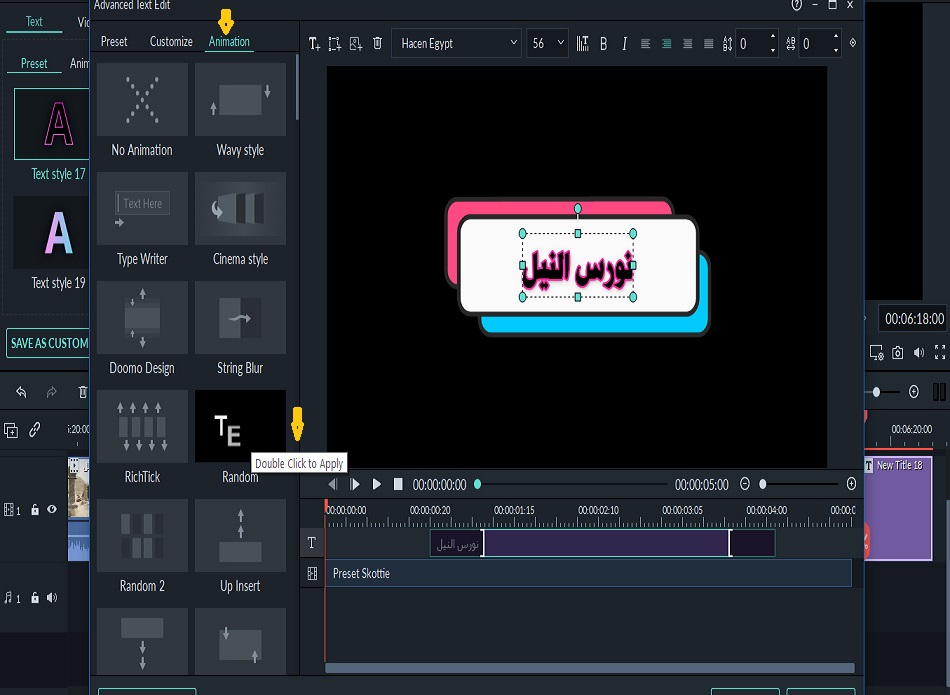Open the Text tab in main window
Screen dimensions: 950x695
[34, 22]
